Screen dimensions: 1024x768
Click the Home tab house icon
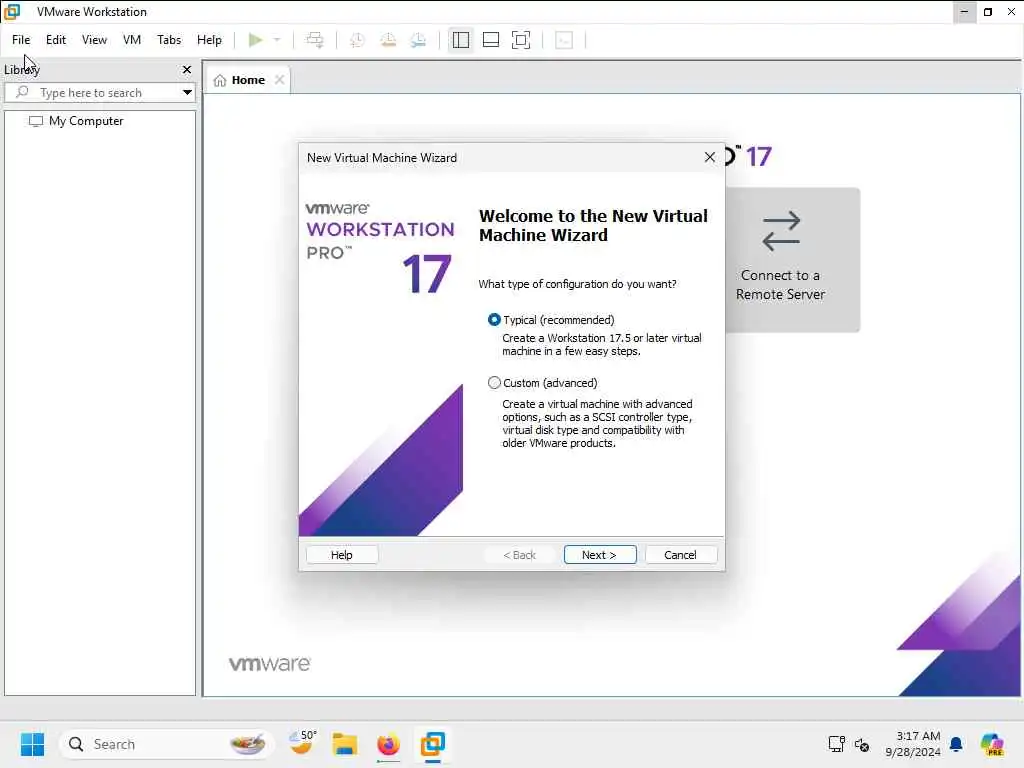pyautogui.click(x=220, y=80)
